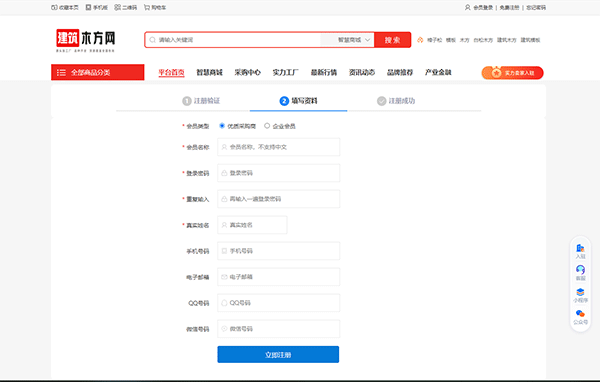The image size is (600, 382).
Task: Focus the QQ号码 input field
Action: (279, 303)
